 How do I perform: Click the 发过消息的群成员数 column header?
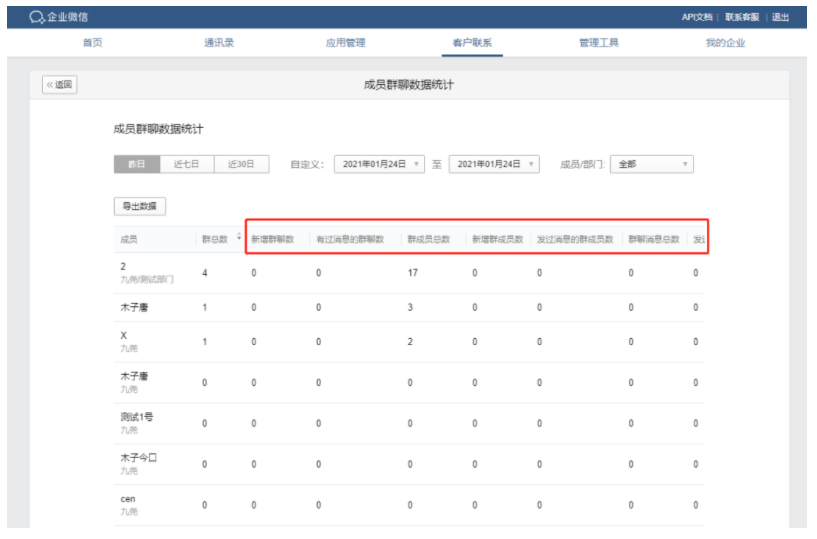pos(575,239)
